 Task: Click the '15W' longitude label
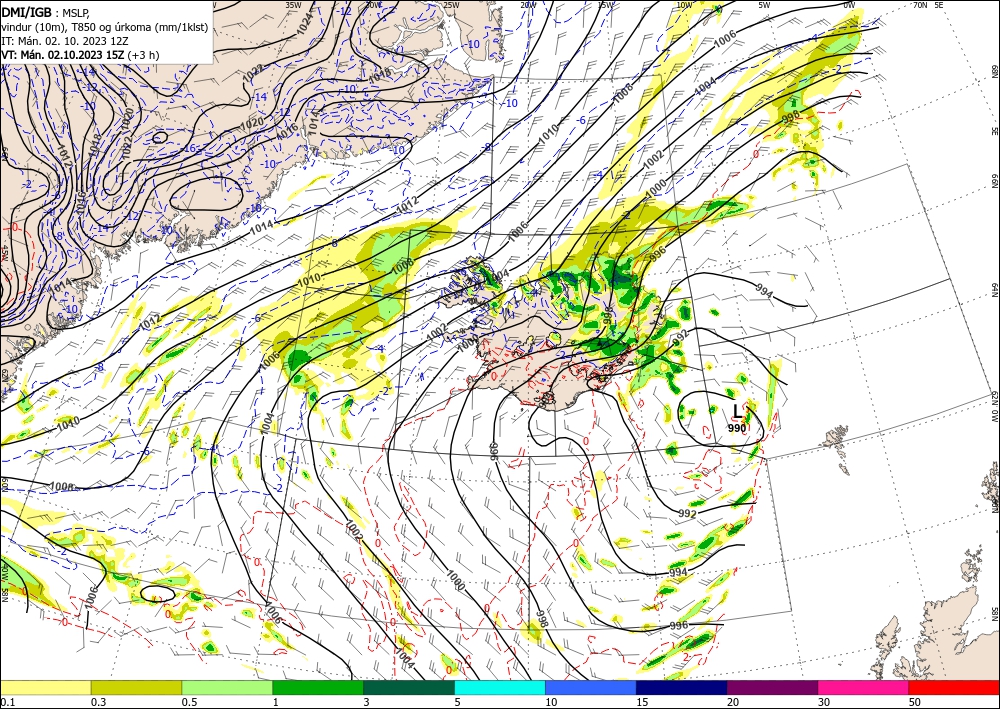[606, 5]
